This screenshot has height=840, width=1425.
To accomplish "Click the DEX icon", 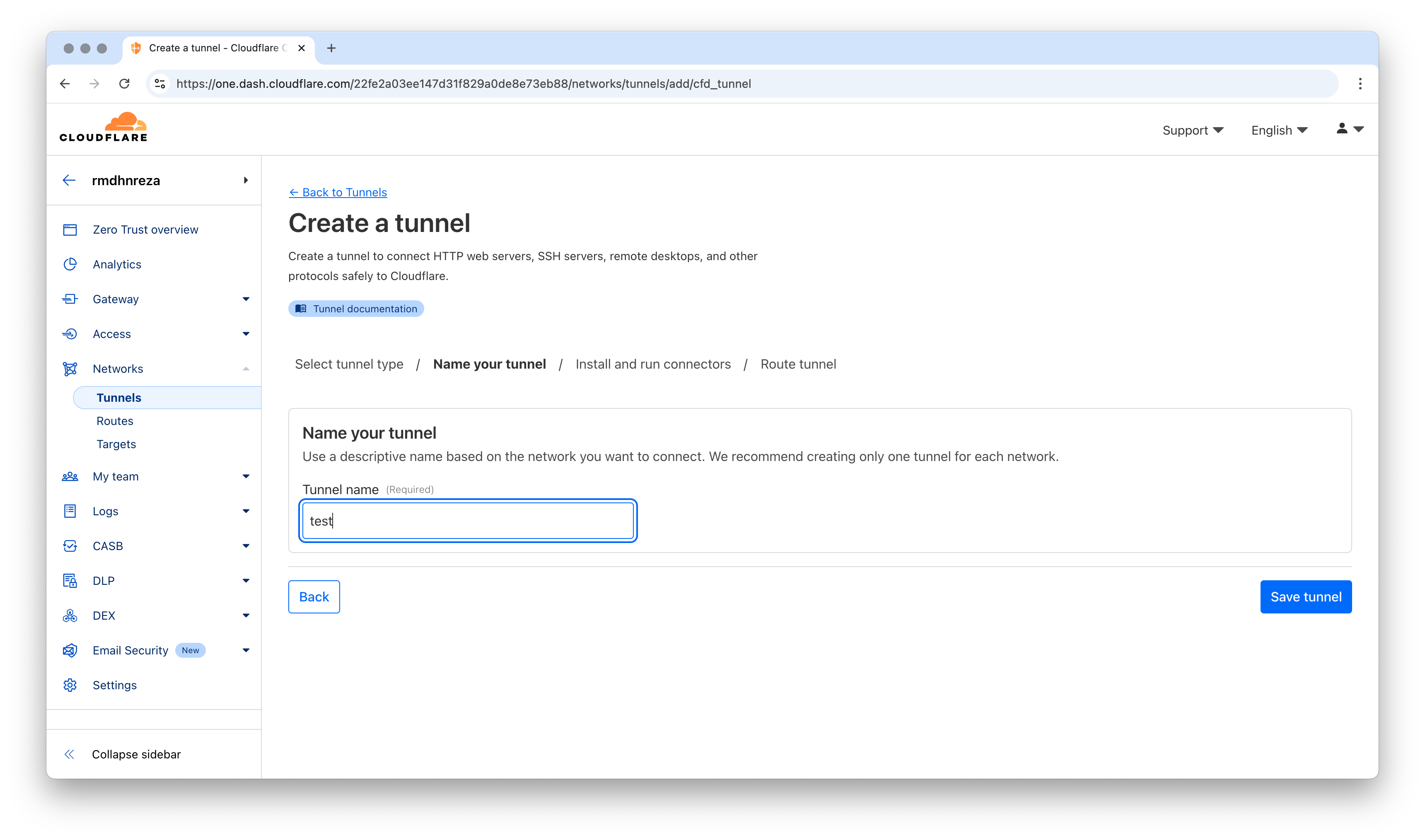I will (x=70, y=615).
